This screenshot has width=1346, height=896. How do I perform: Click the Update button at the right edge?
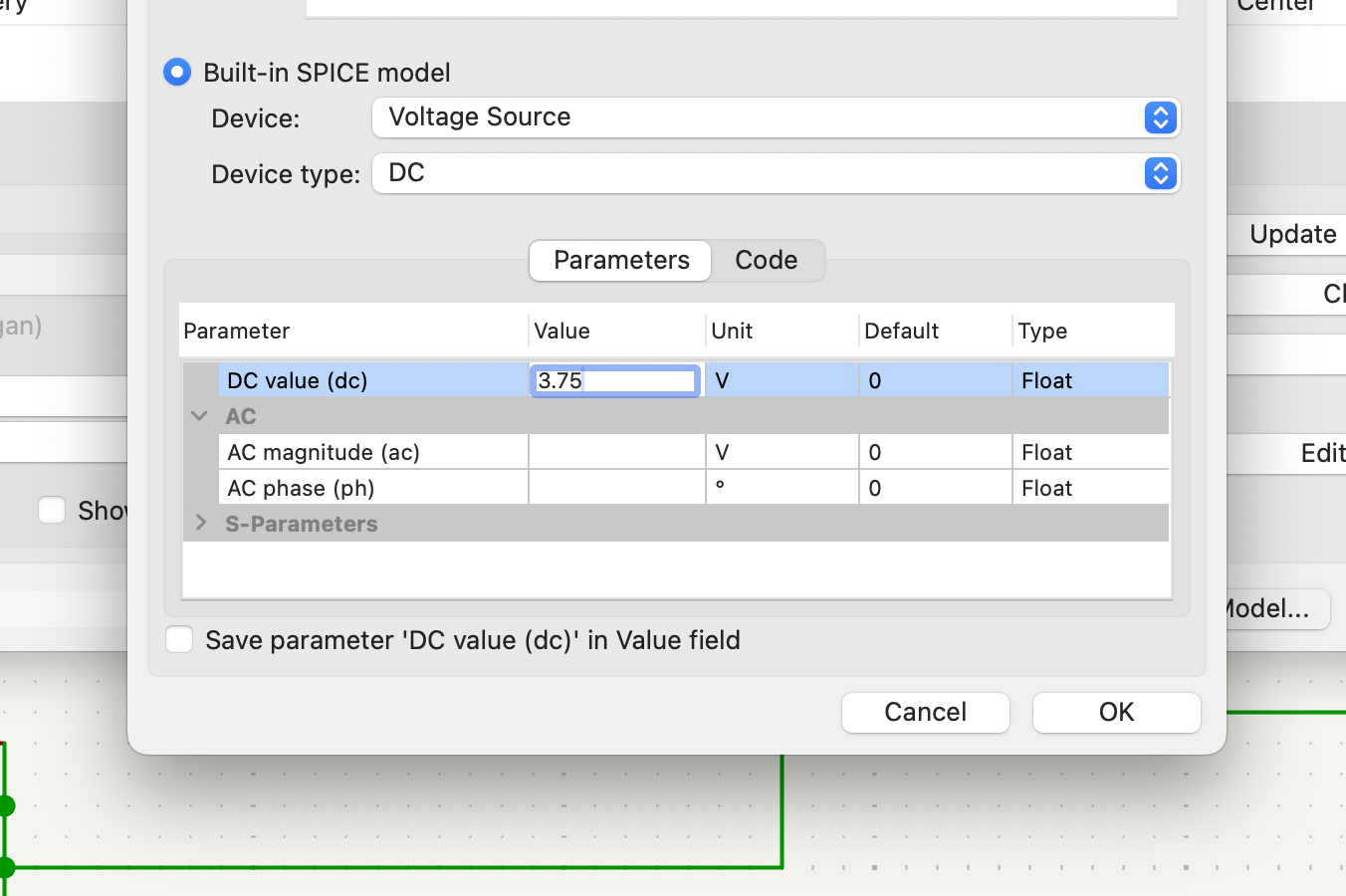coord(1294,234)
